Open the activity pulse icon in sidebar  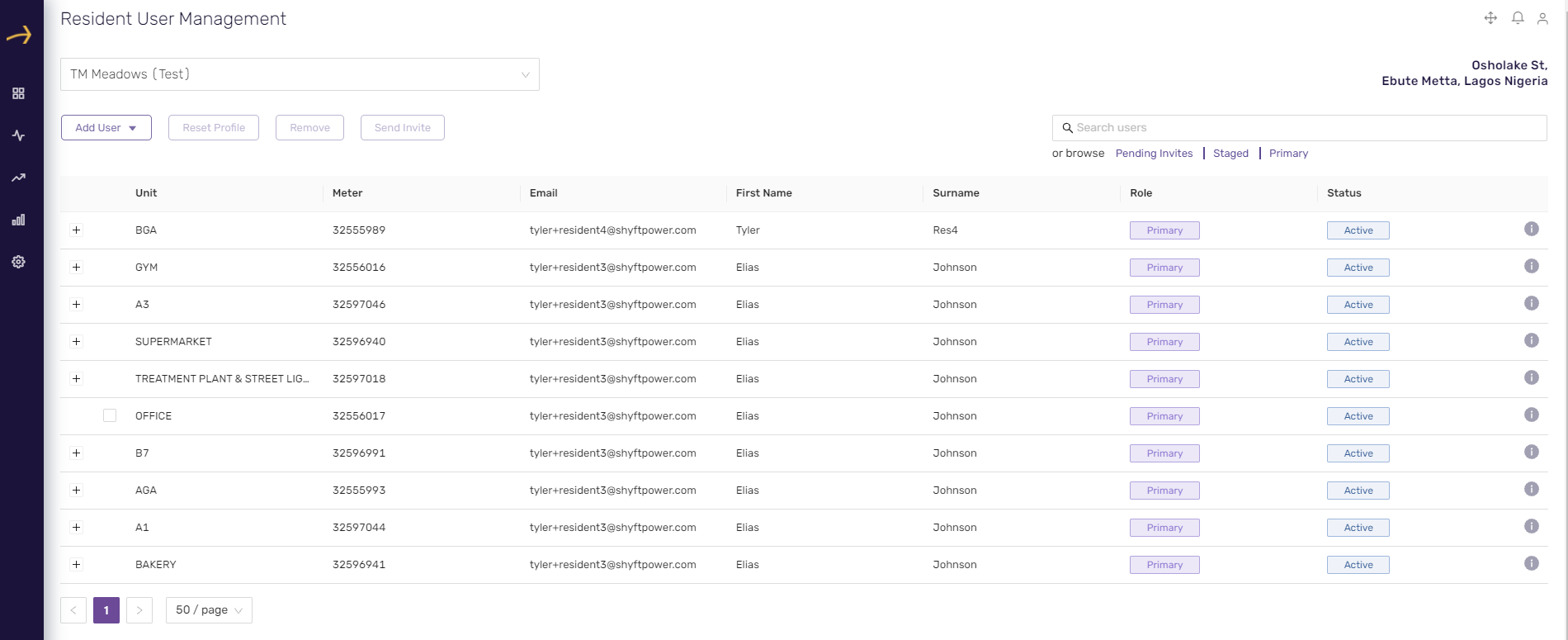(x=18, y=135)
